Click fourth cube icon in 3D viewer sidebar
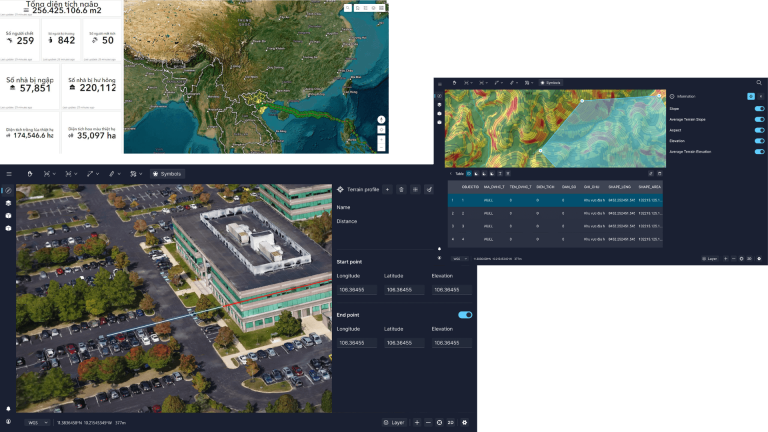 (x=8, y=228)
